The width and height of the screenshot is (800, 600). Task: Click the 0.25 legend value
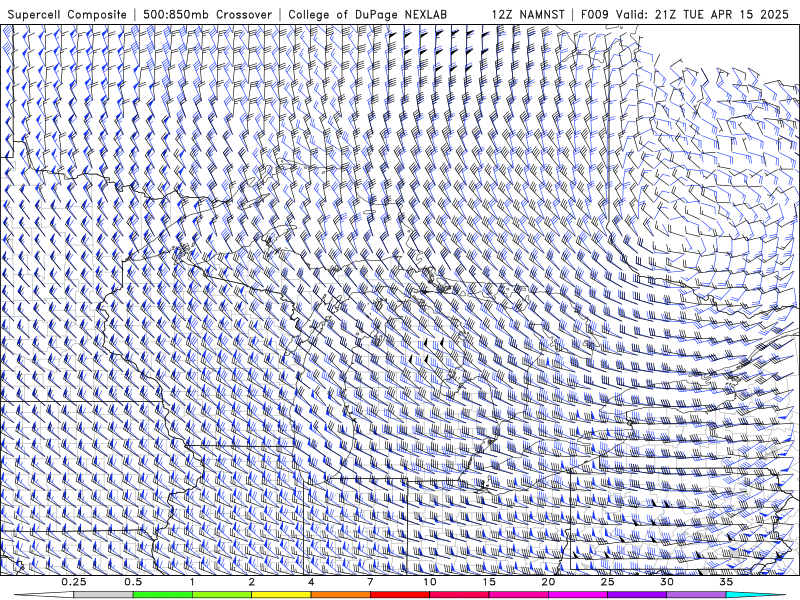tap(74, 582)
